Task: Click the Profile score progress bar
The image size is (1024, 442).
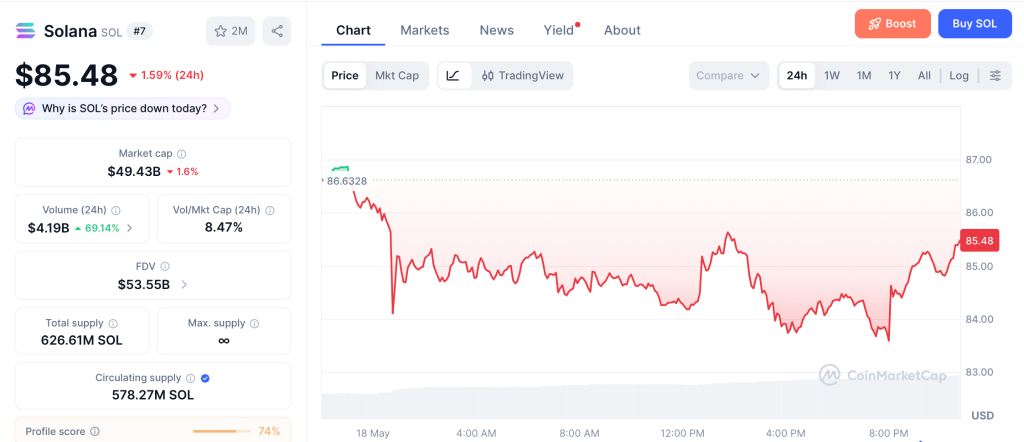Action: [222, 432]
